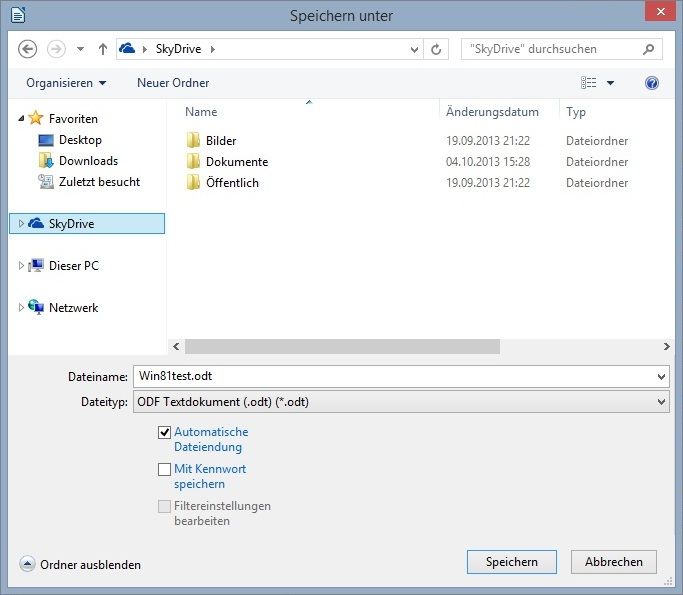
Task: Select the Öffentlich folder
Action: pos(231,183)
